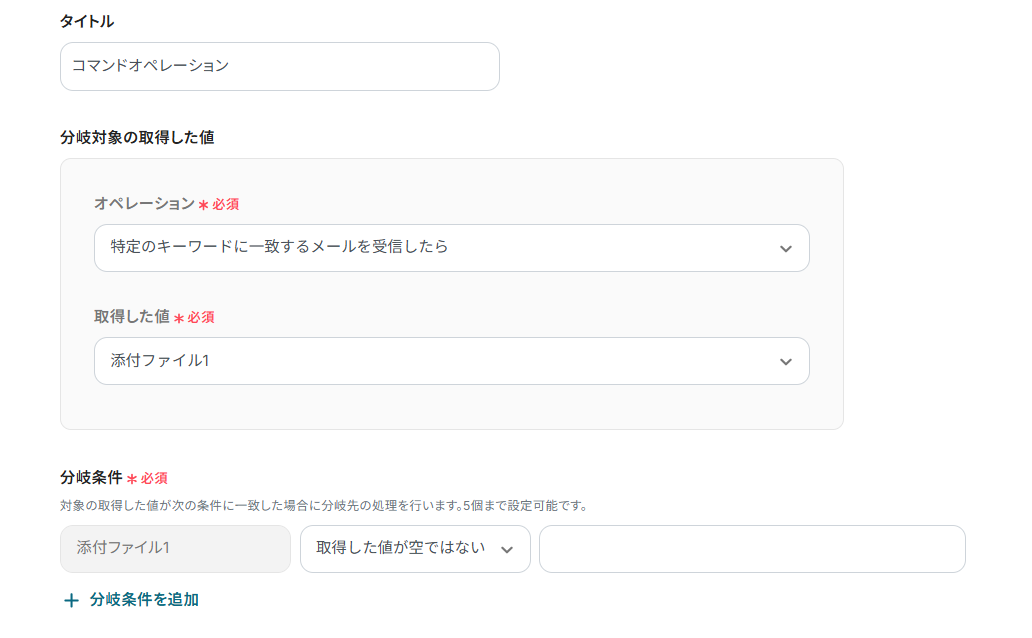Click the chevron arrow in the 取得した値 dropdown
Screen dimensions: 1032x638
(x=785, y=362)
